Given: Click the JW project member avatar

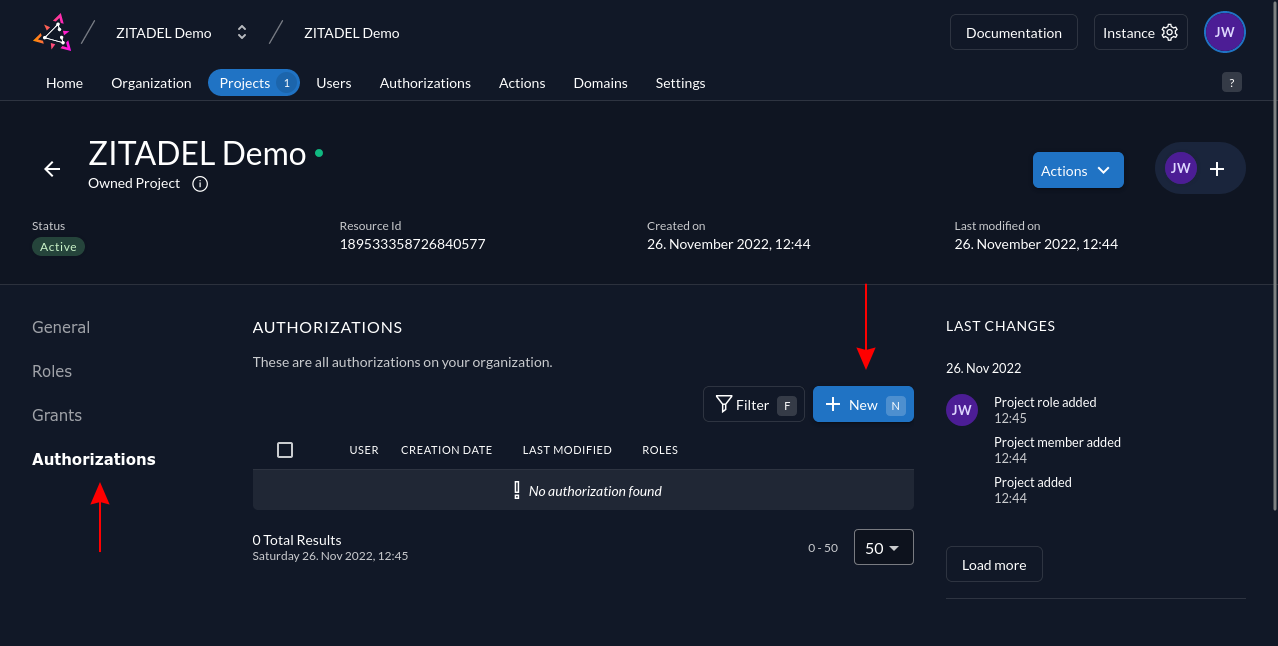Looking at the screenshot, I should click(1180, 168).
